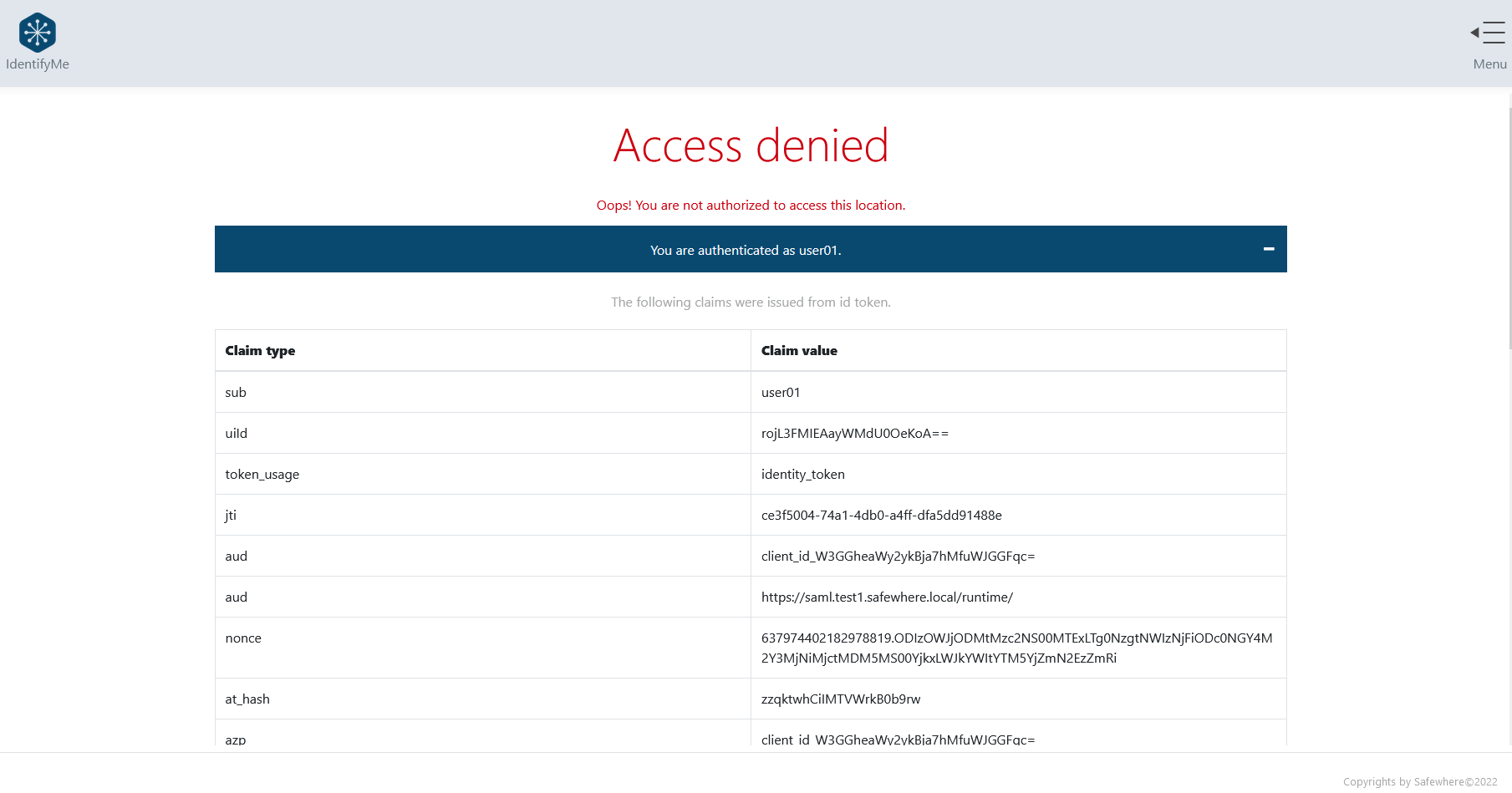Click the IdentifyMe hexagon logo icon
The height and width of the screenshot is (793, 1512).
38,33
